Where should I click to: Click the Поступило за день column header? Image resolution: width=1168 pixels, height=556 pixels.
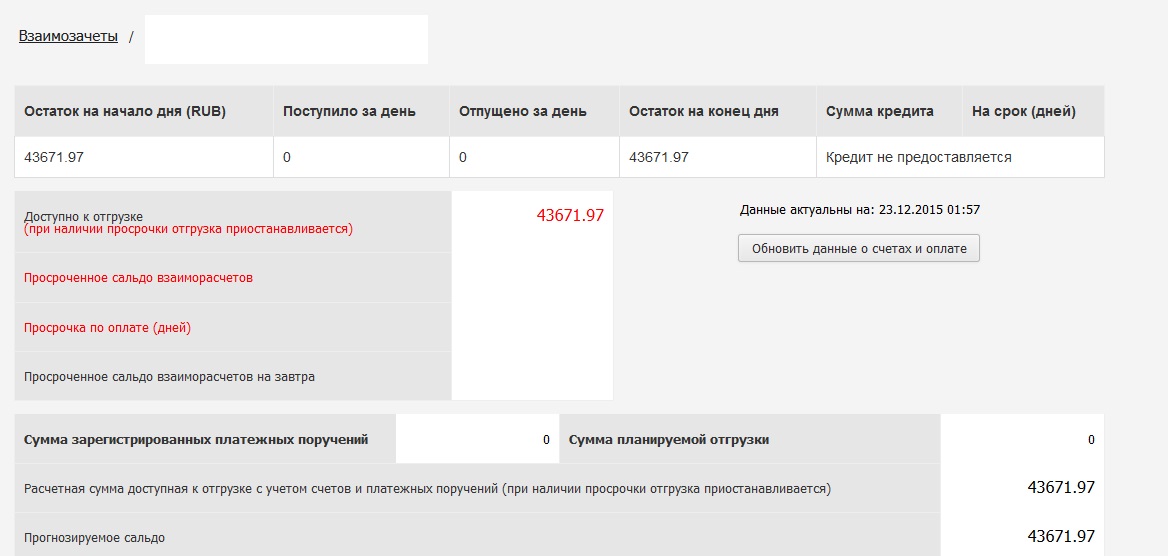[349, 111]
